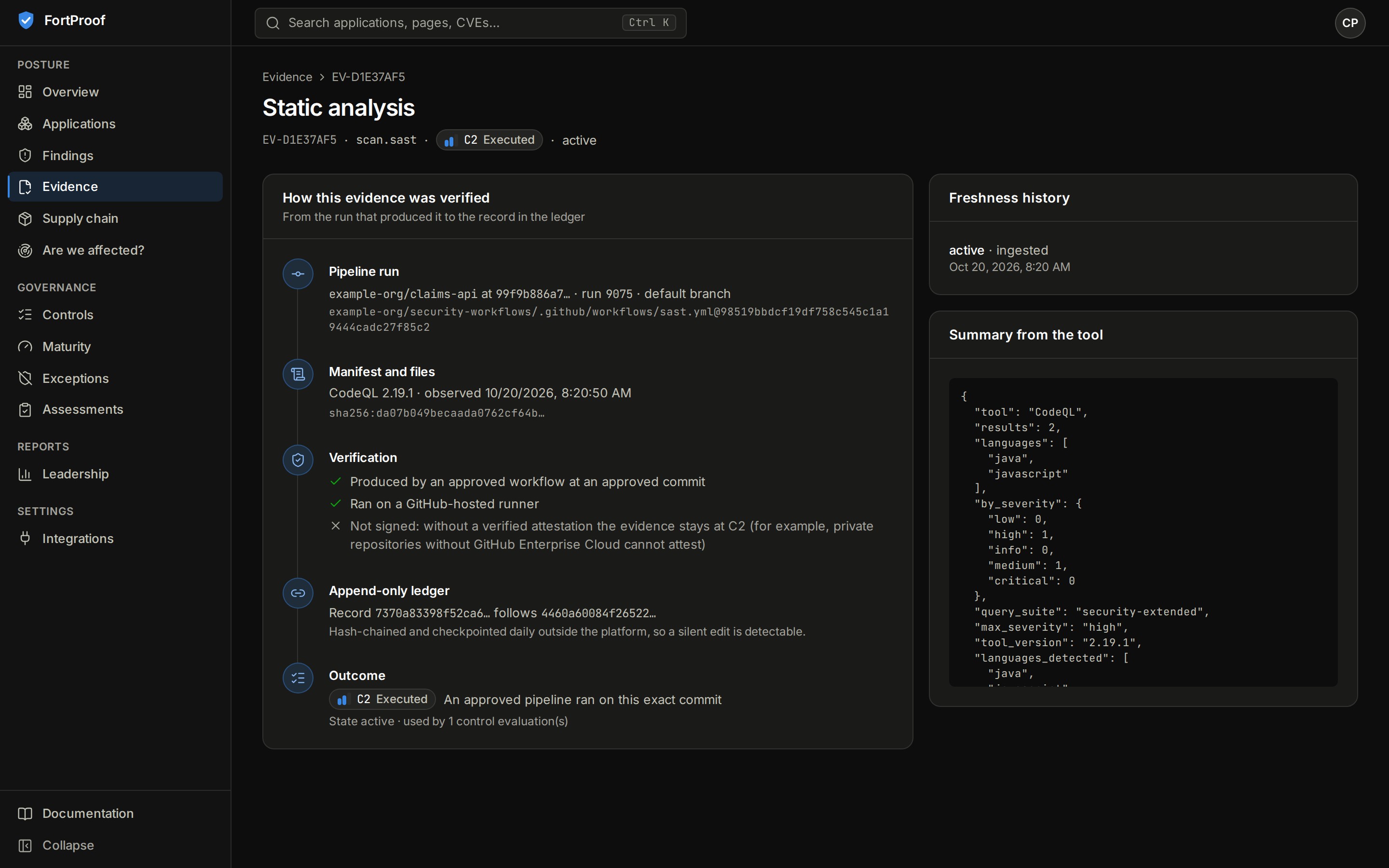Screen dimensions: 1389x868
Task: Select the Verification shield step icon
Action: 298,460
